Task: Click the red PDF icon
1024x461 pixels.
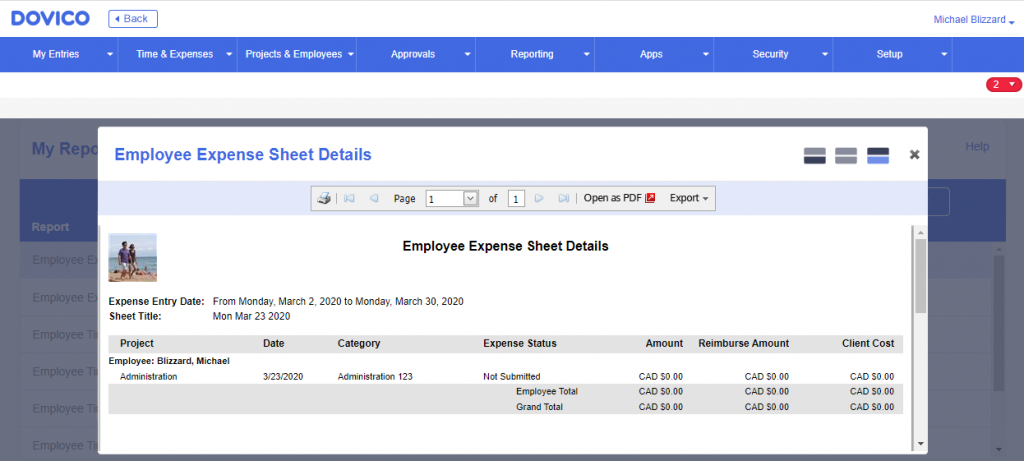Action: (650, 199)
